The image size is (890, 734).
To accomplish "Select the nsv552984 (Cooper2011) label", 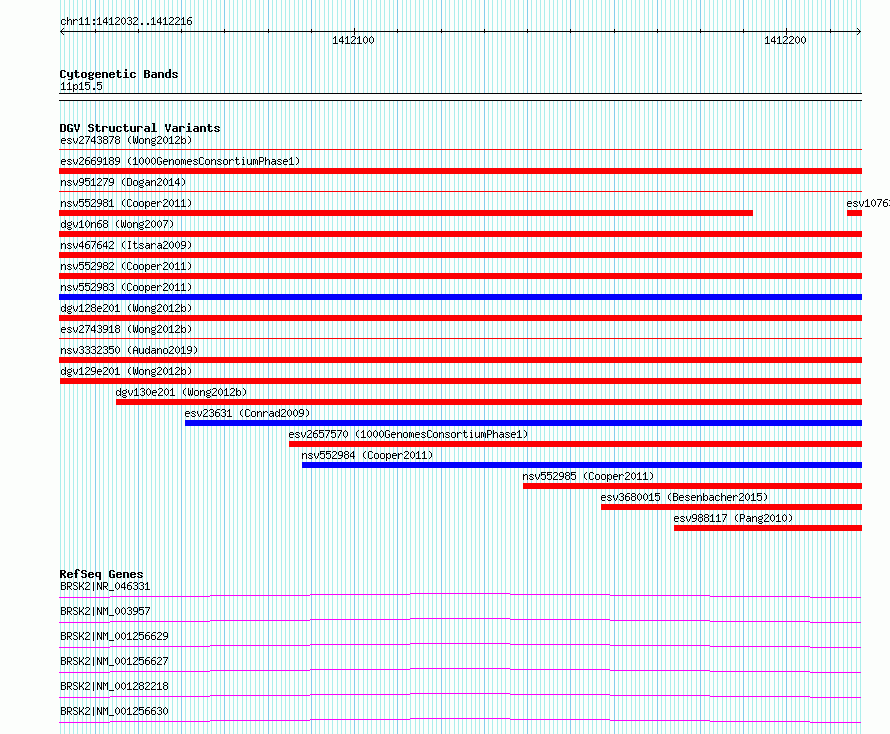I will 367,455.
